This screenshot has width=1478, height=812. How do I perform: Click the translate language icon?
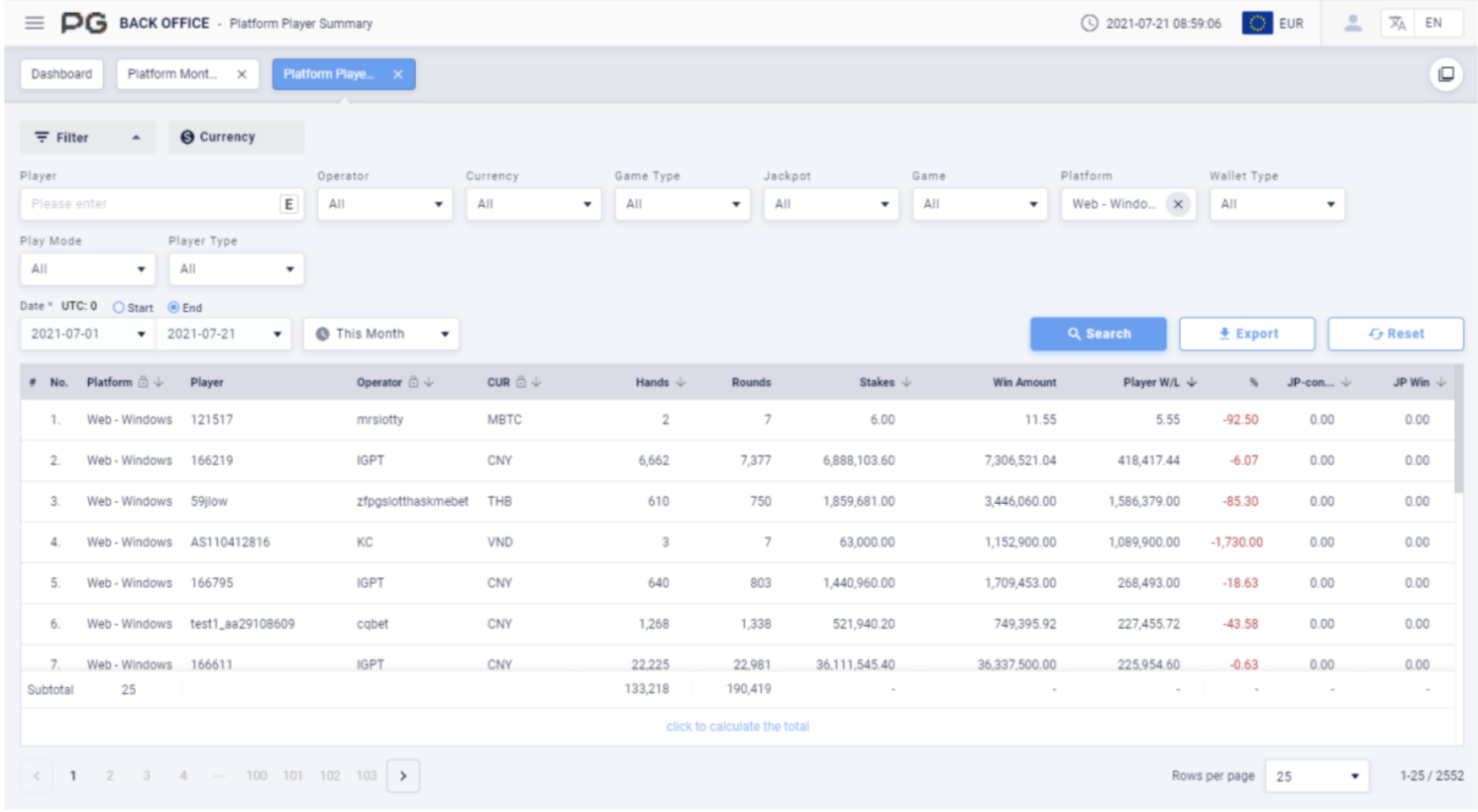1397,23
